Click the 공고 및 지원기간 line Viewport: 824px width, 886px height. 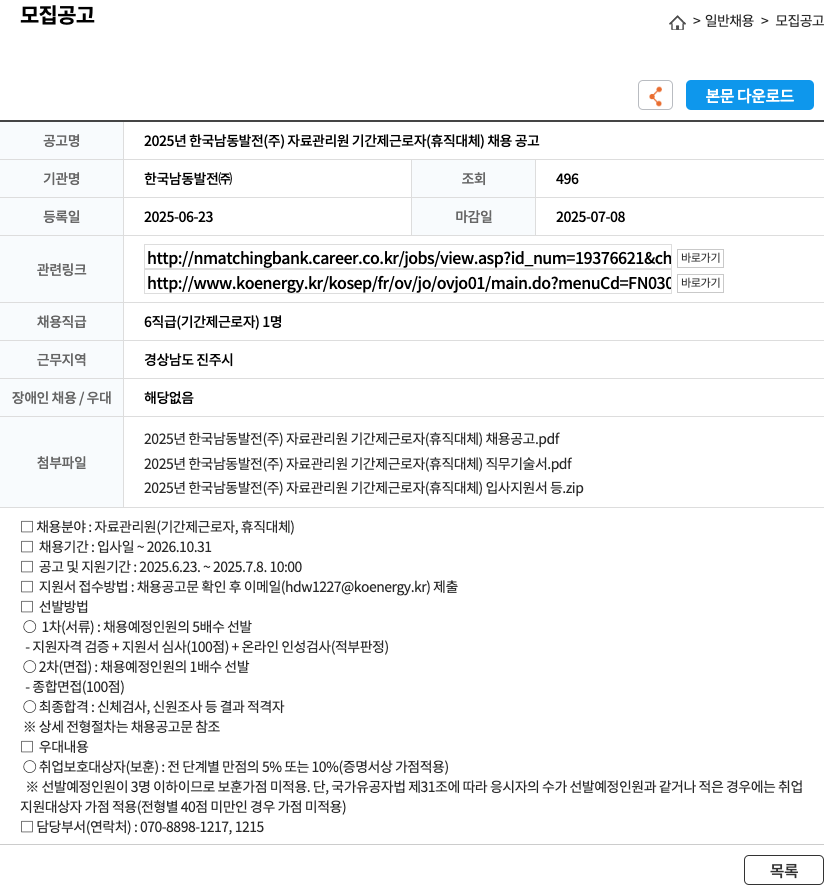coord(161,567)
